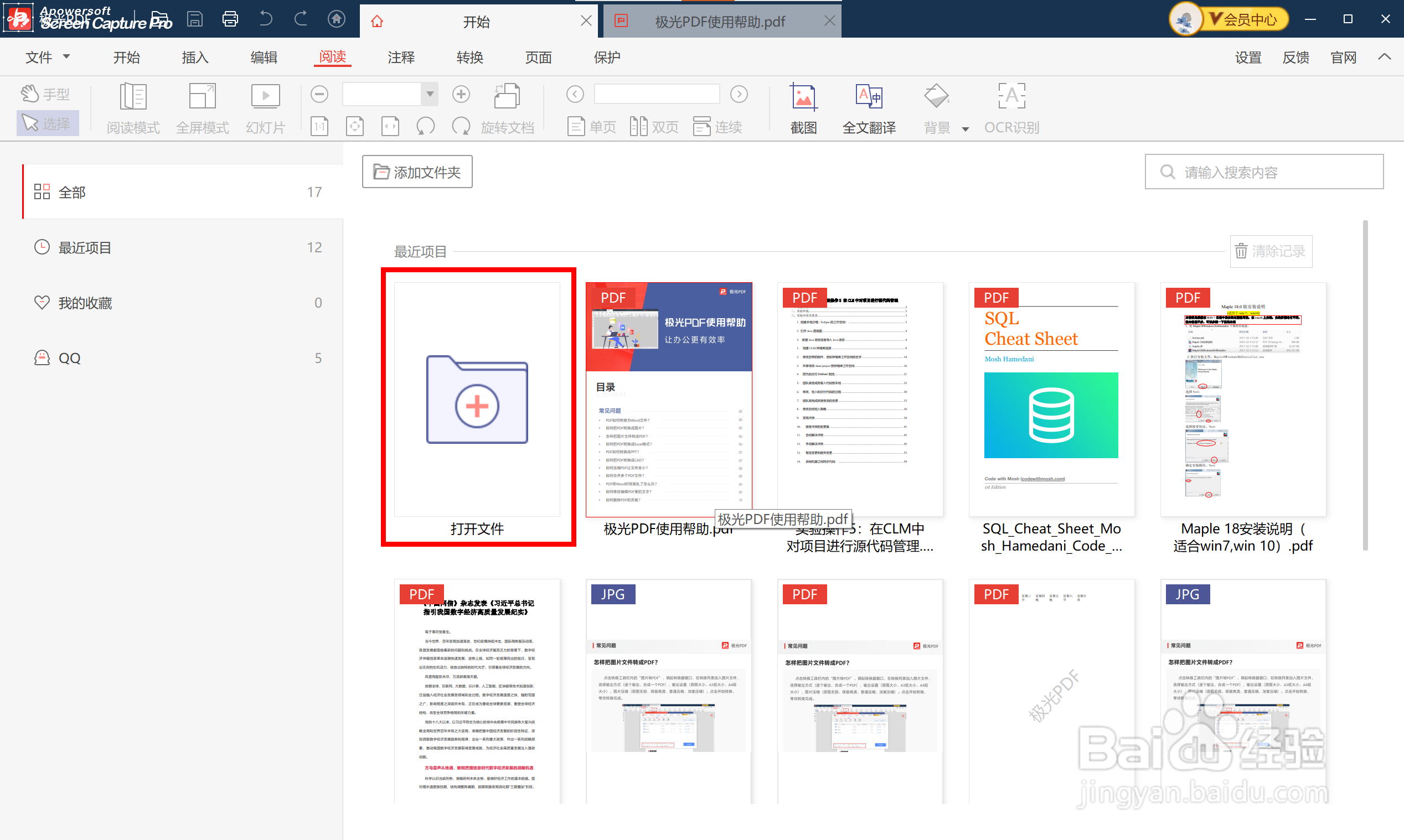Click the screenshot (截图) tool icon
1404x840 pixels.
click(x=803, y=97)
